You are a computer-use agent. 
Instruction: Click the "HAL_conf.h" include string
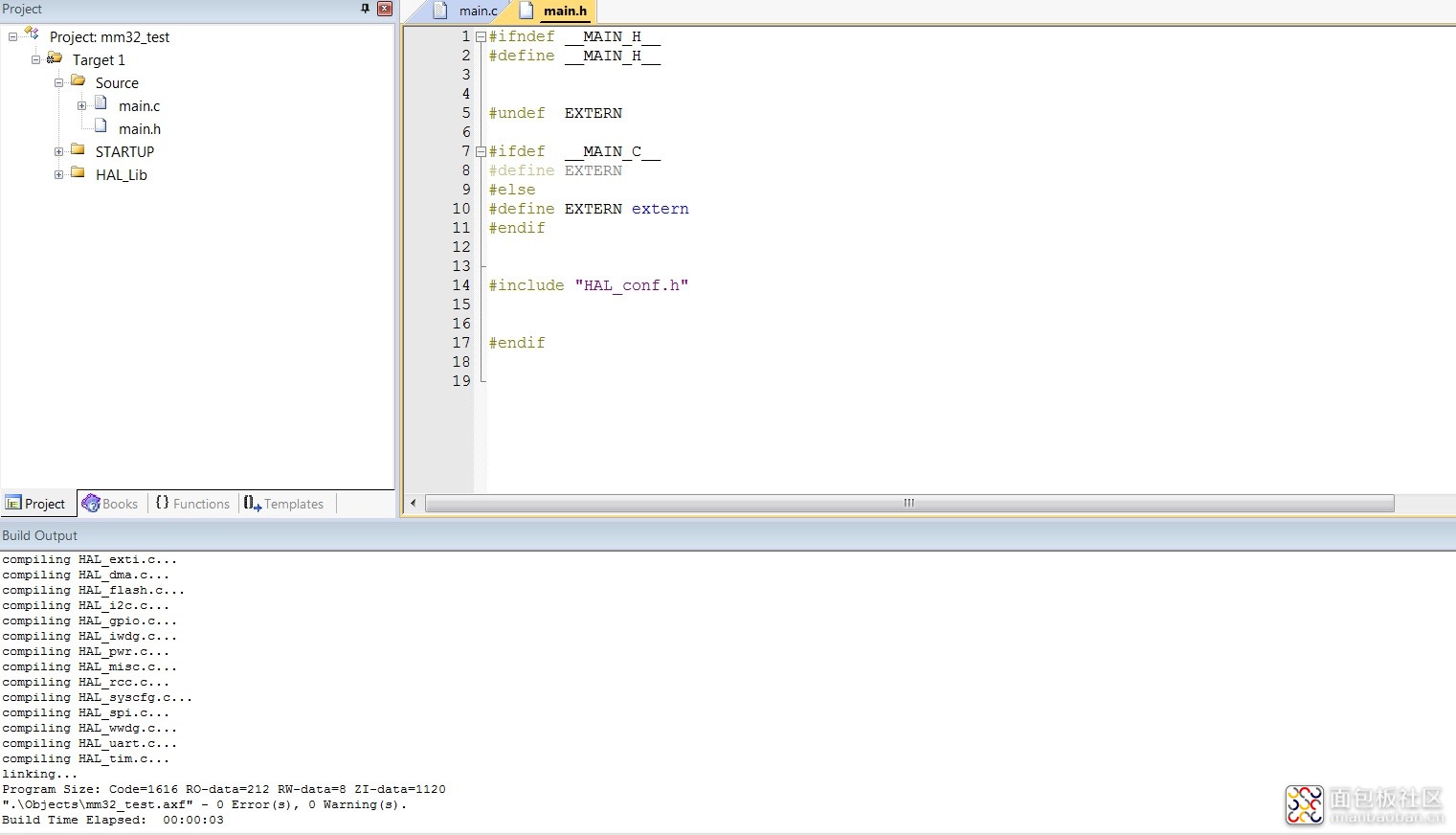pyautogui.click(x=632, y=285)
